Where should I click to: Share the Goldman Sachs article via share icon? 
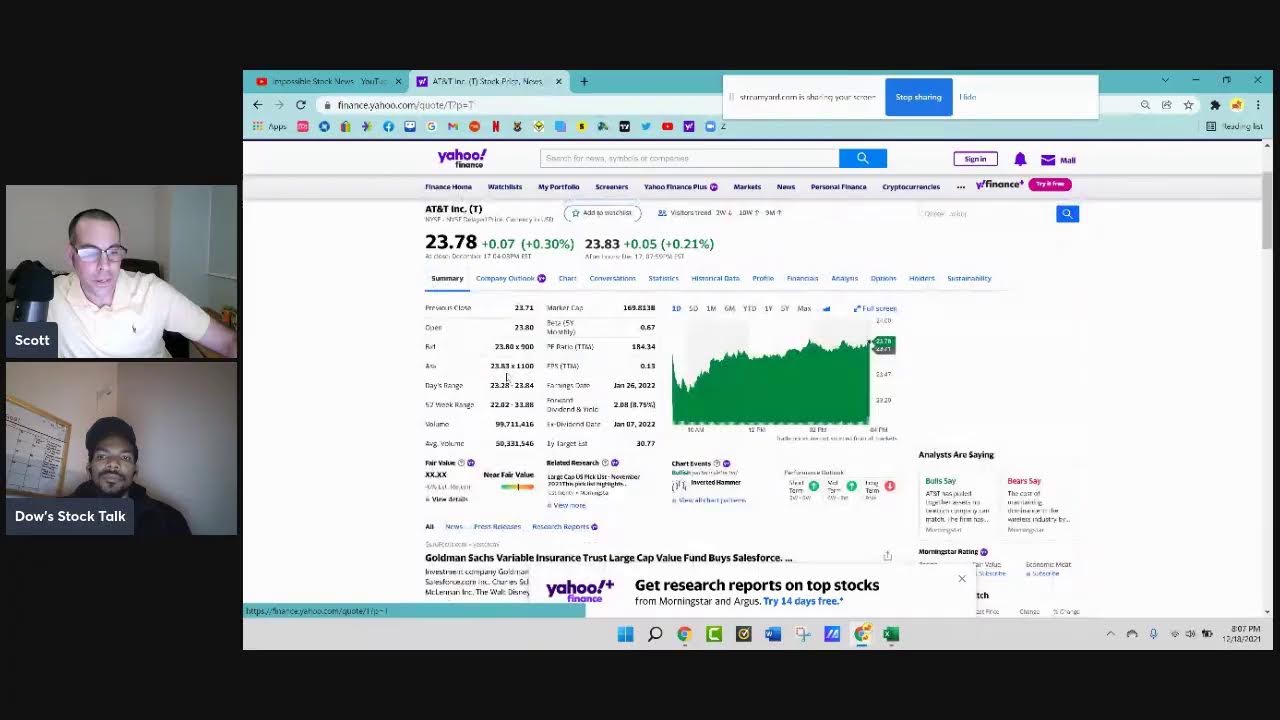click(887, 556)
